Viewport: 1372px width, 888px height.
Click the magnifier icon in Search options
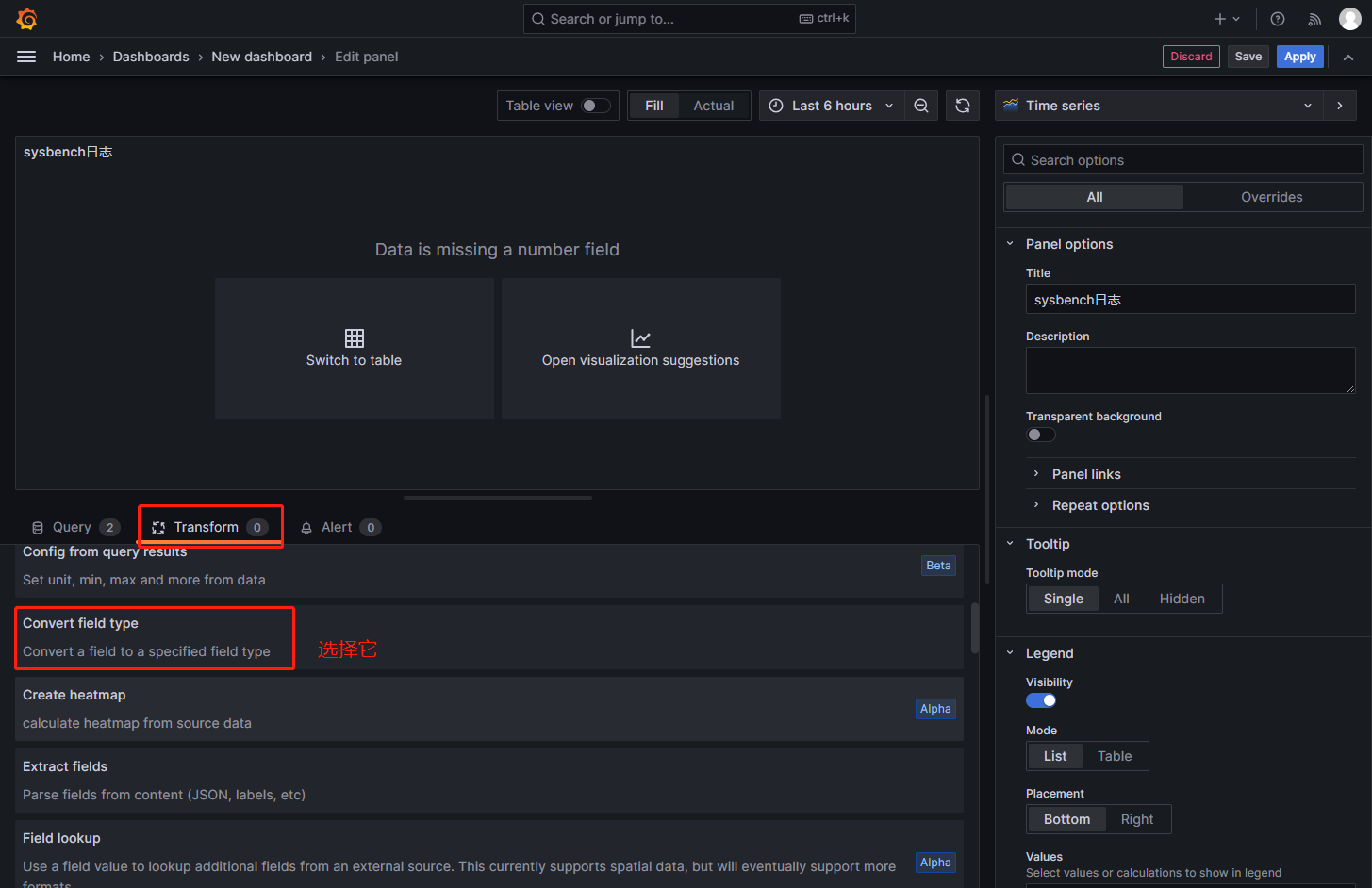1018,160
